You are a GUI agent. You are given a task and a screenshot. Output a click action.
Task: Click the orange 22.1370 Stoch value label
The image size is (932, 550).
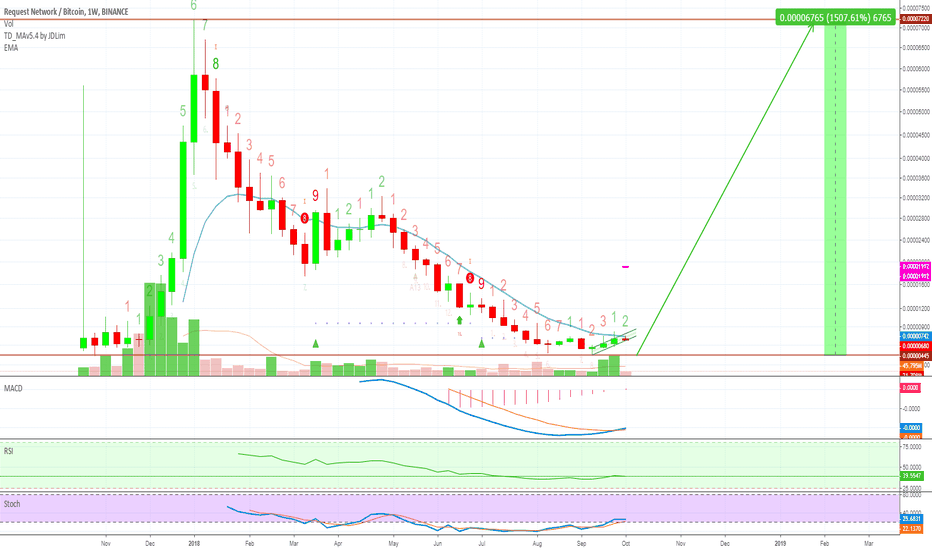point(912,529)
